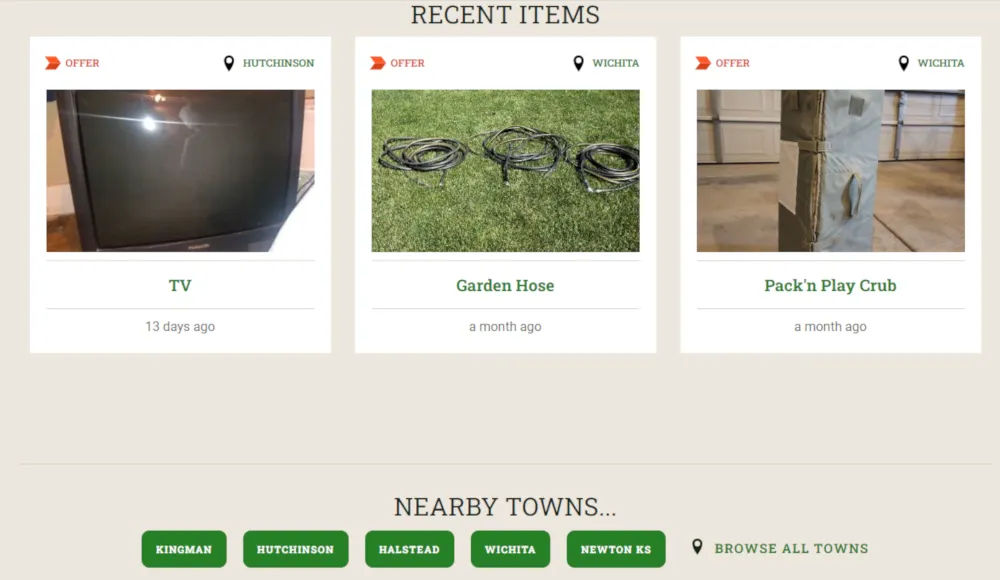Screen dimensions: 1000x580
Task: Click Hutchinson location label on TV card
Action: coord(278,63)
